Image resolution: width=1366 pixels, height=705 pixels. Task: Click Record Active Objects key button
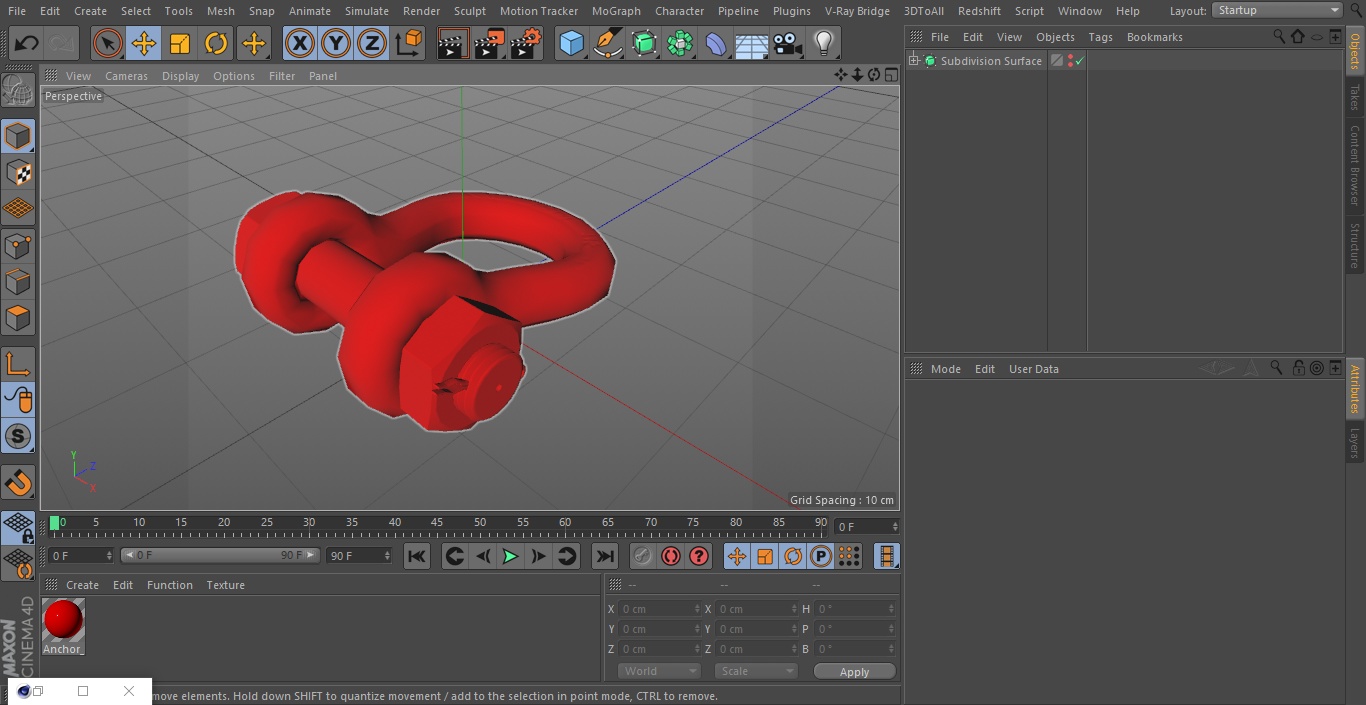coord(643,556)
